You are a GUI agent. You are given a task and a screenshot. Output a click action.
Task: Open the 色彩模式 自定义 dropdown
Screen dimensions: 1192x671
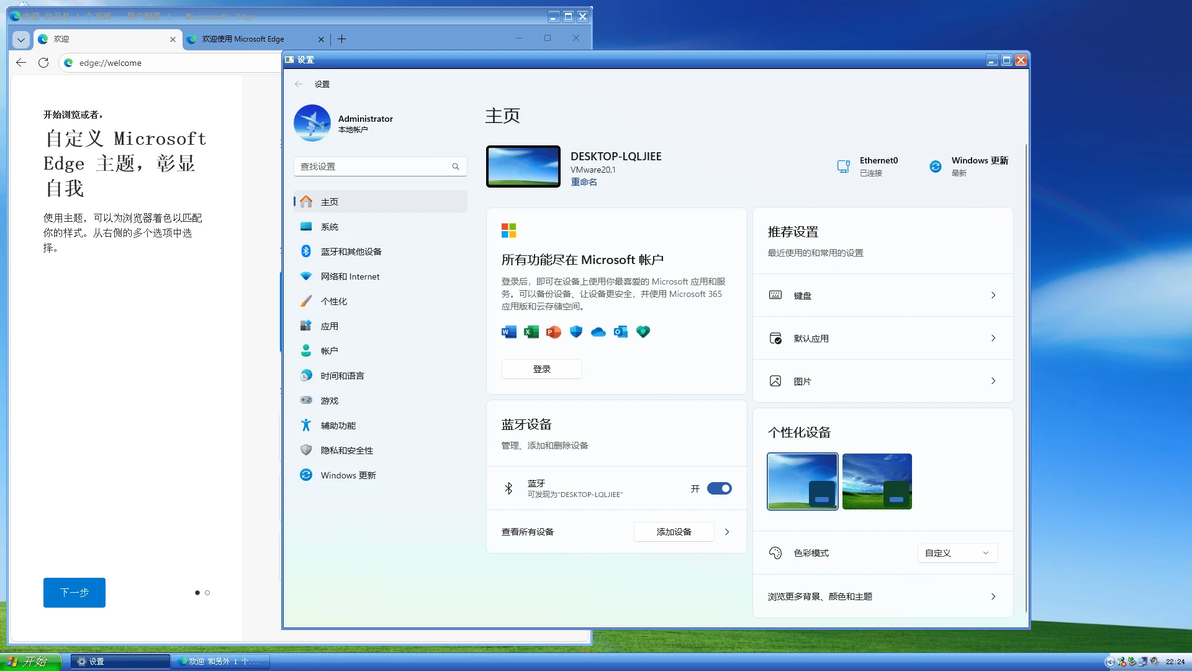point(958,553)
